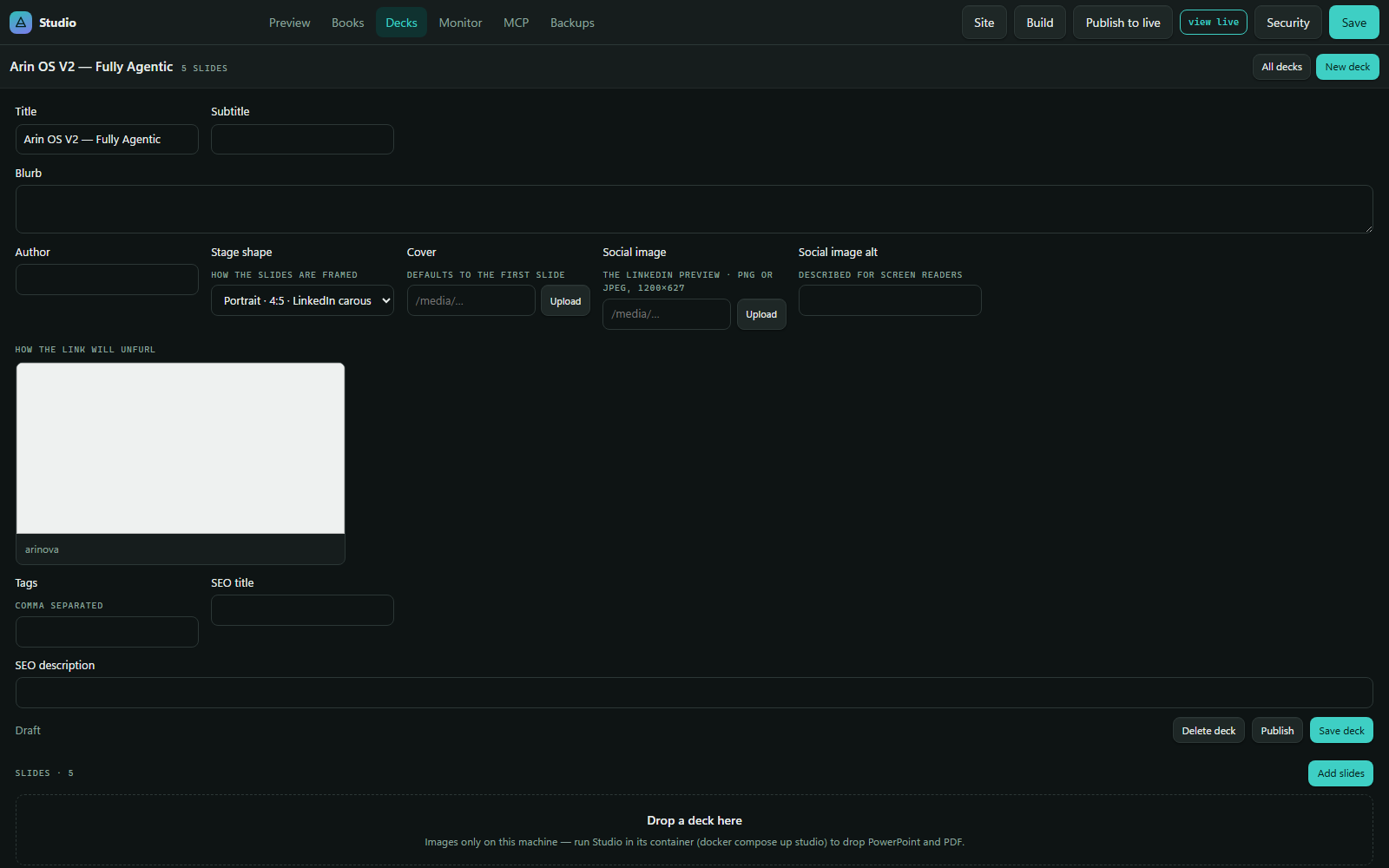Click the Tags input field
Image resolution: width=1389 pixels, height=868 pixels.
107,632
